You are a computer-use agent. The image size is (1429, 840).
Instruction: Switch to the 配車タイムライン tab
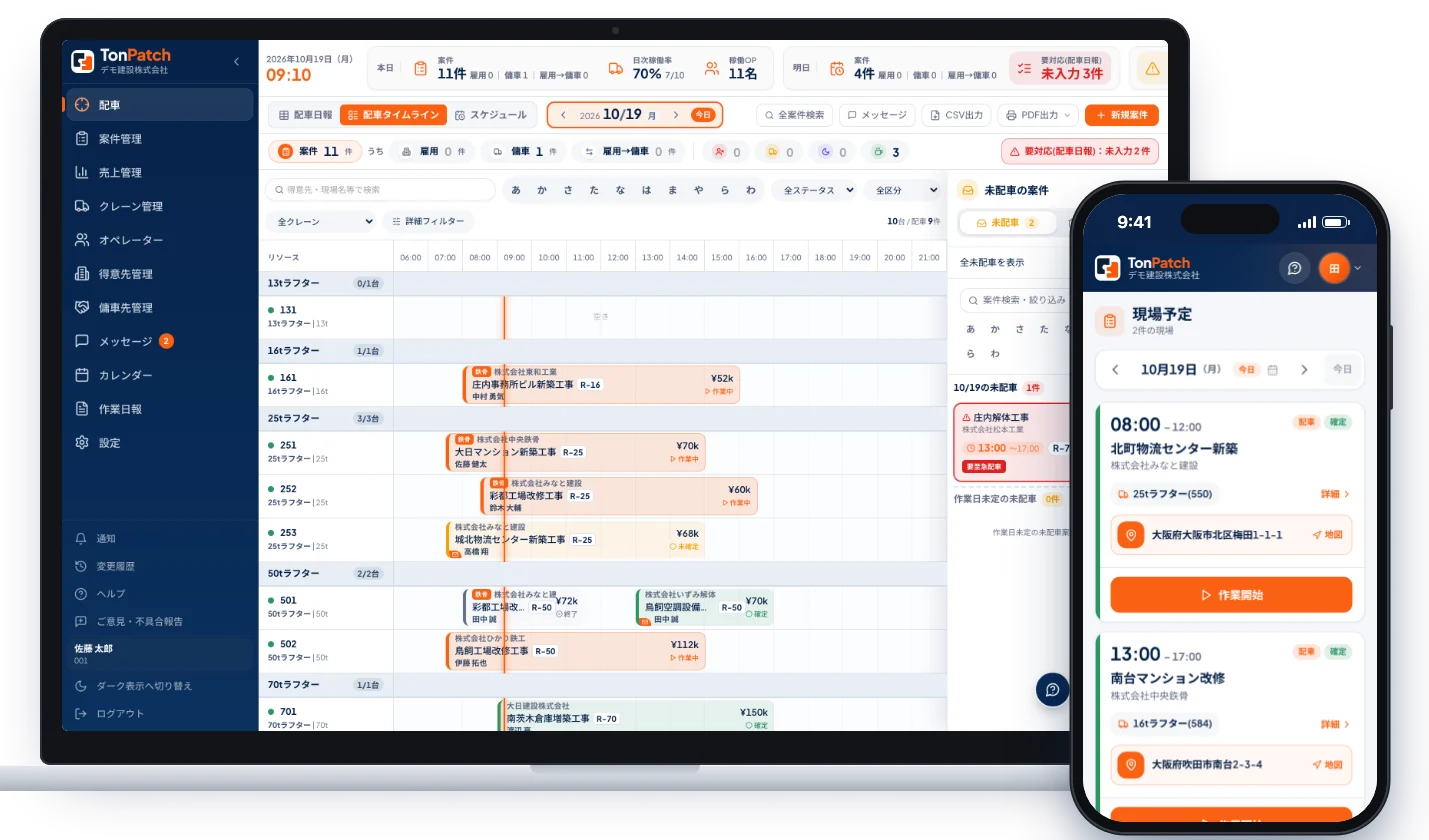point(393,115)
